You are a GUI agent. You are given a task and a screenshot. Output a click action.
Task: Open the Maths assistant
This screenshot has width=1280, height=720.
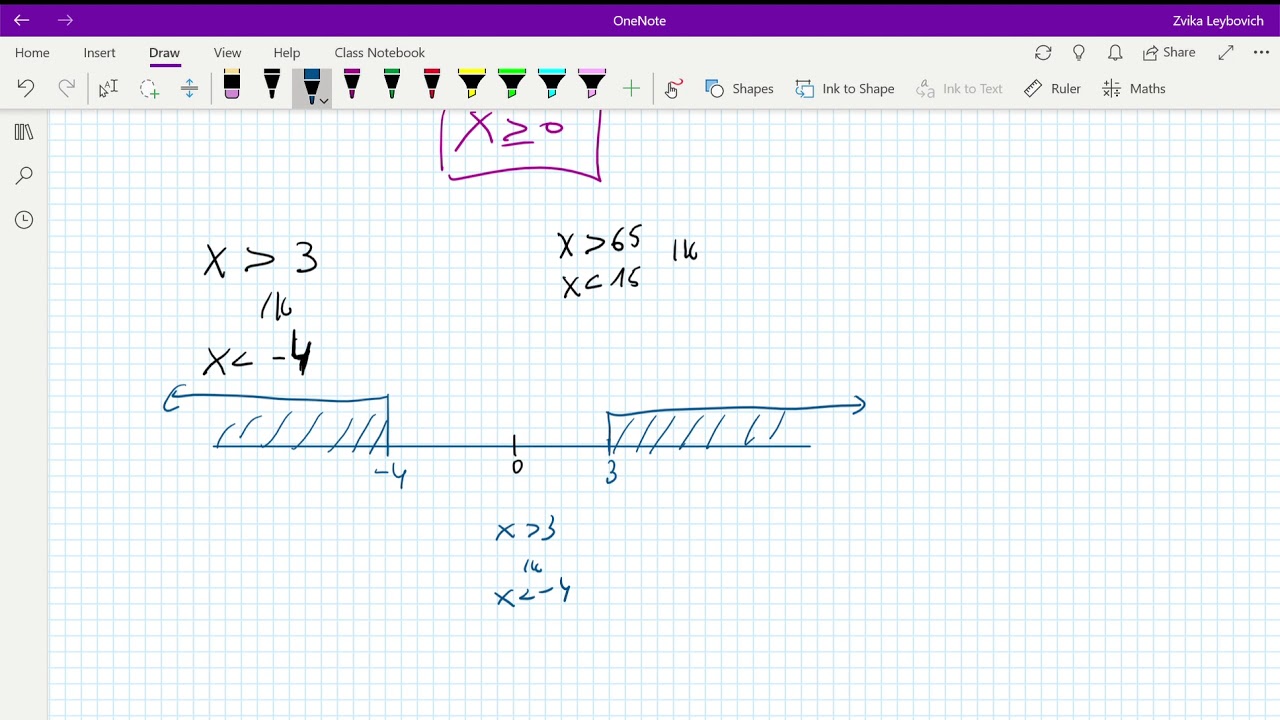tap(1134, 88)
